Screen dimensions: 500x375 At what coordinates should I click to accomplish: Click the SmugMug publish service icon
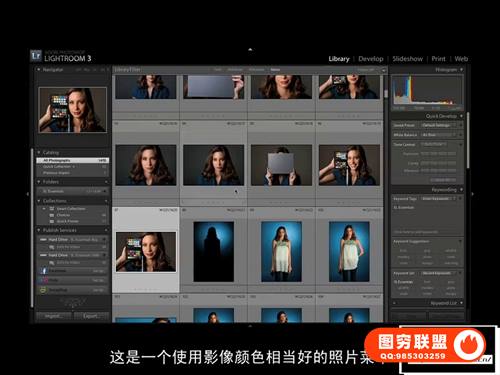(44, 290)
